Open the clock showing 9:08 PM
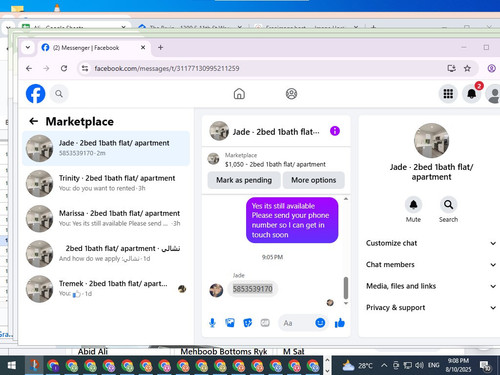 (458, 365)
